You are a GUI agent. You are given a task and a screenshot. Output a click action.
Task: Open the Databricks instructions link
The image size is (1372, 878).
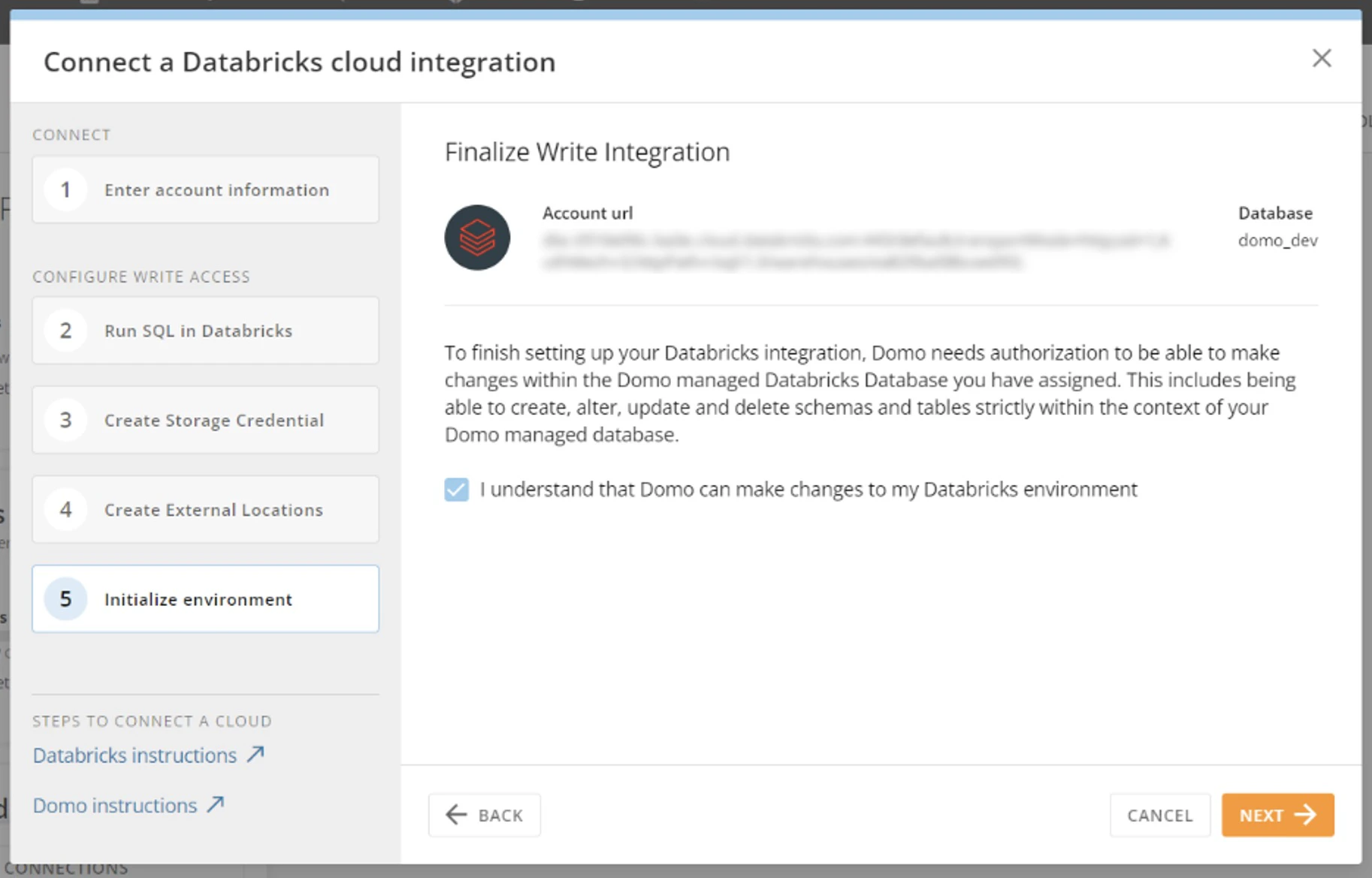point(135,755)
